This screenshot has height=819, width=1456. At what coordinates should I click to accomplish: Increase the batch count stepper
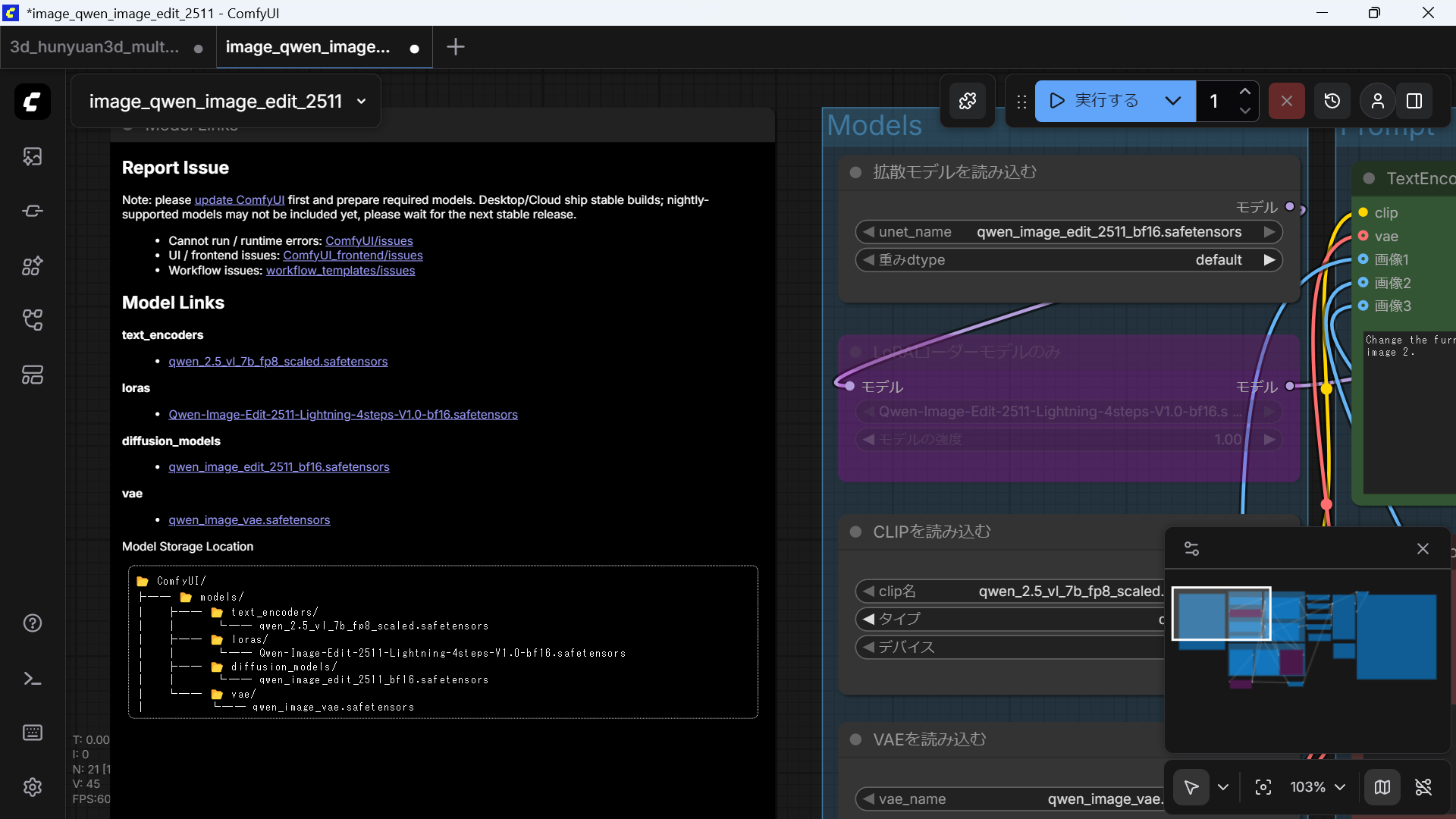coord(1244,92)
